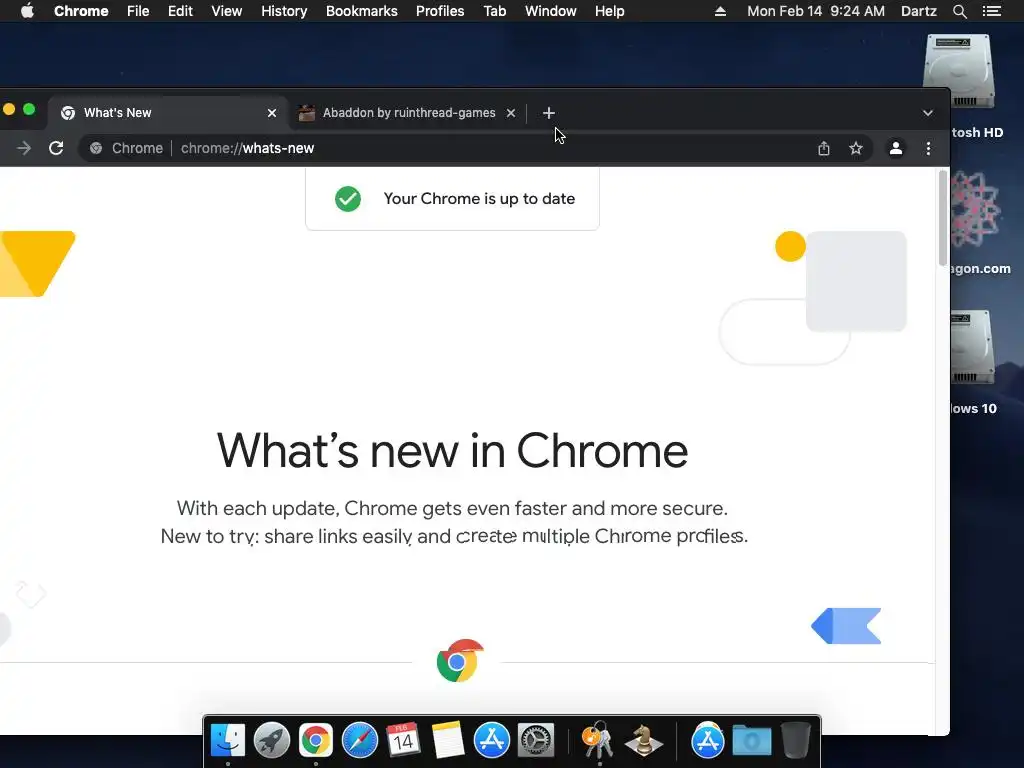This screenshot has width=1024, height=768.
Task: Click the Chrome site info chip
Action: (x=126, y=148)
